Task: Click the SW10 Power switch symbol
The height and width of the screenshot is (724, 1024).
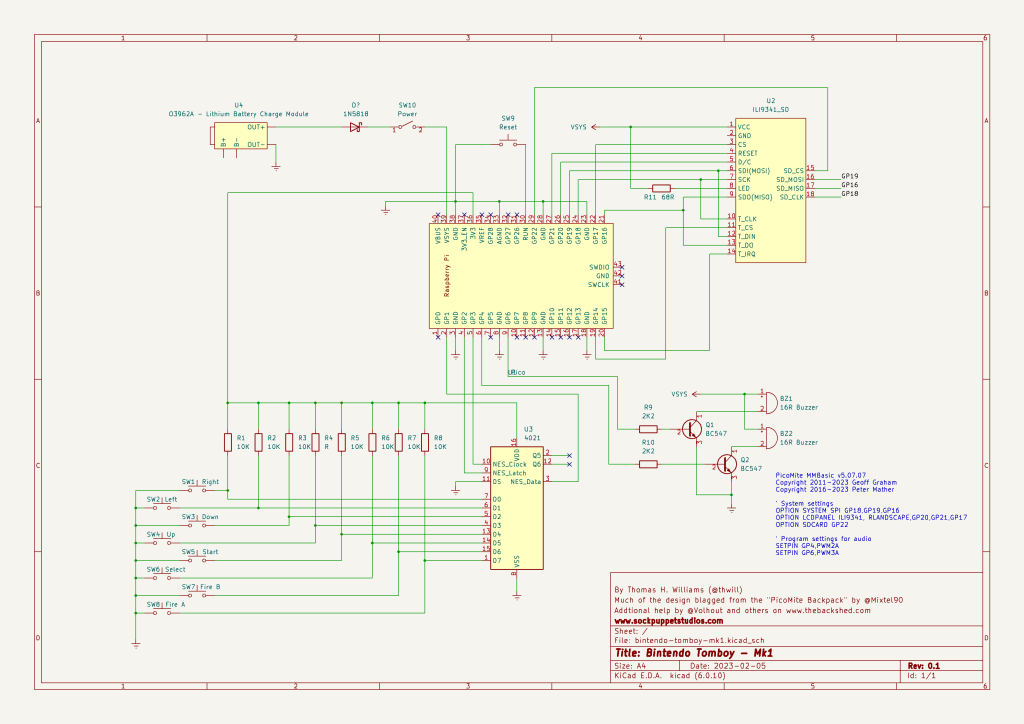Action: [408, 129]
